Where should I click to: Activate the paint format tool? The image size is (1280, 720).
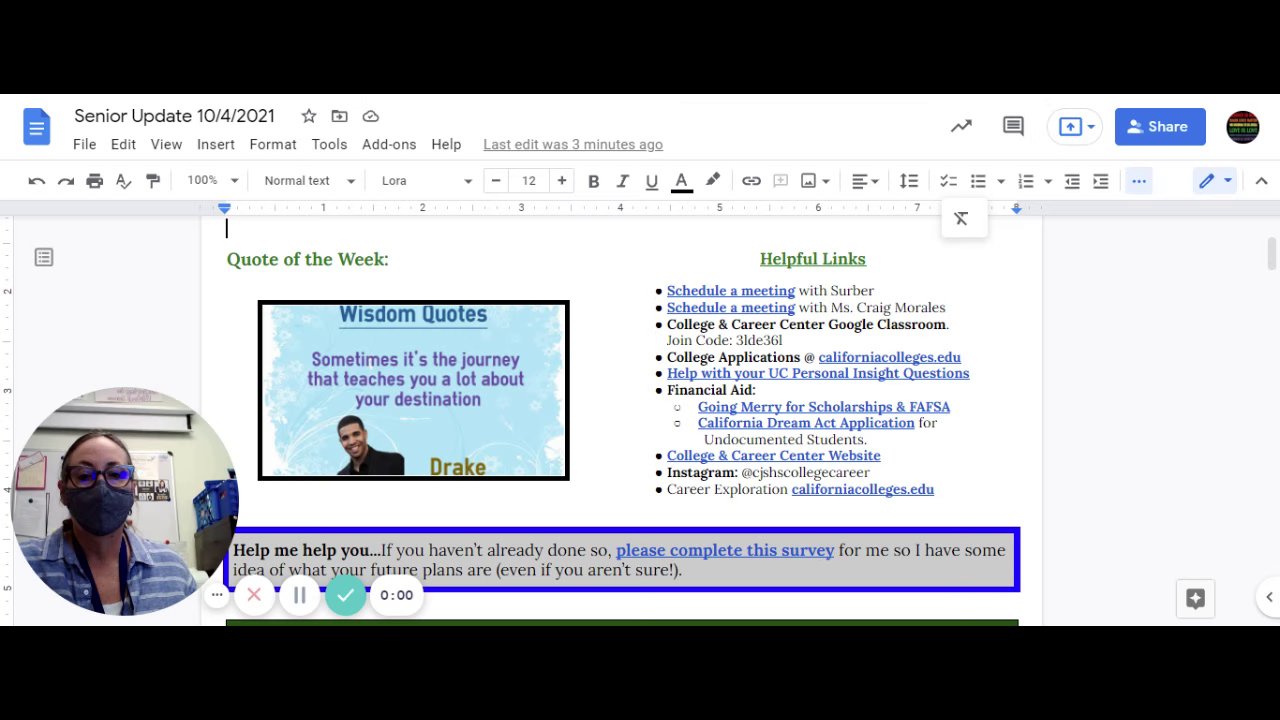pos(153,181)
